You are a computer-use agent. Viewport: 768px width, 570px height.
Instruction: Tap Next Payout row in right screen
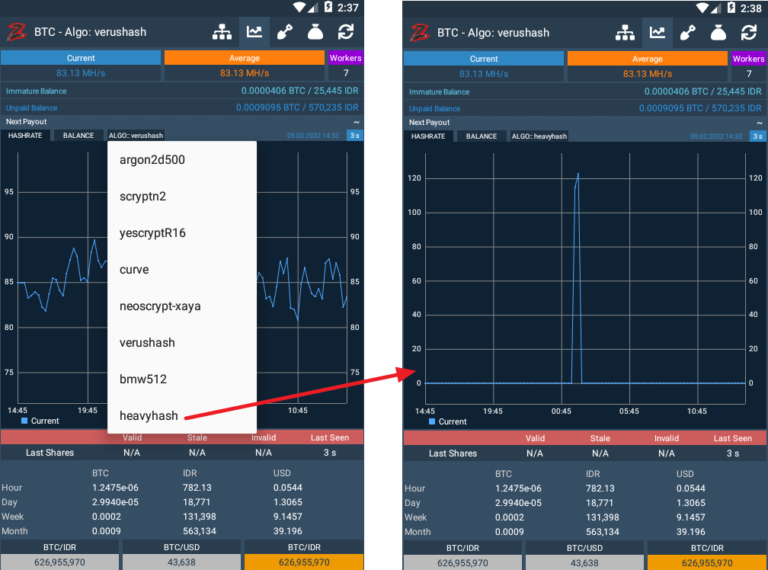tap(585, 123)
